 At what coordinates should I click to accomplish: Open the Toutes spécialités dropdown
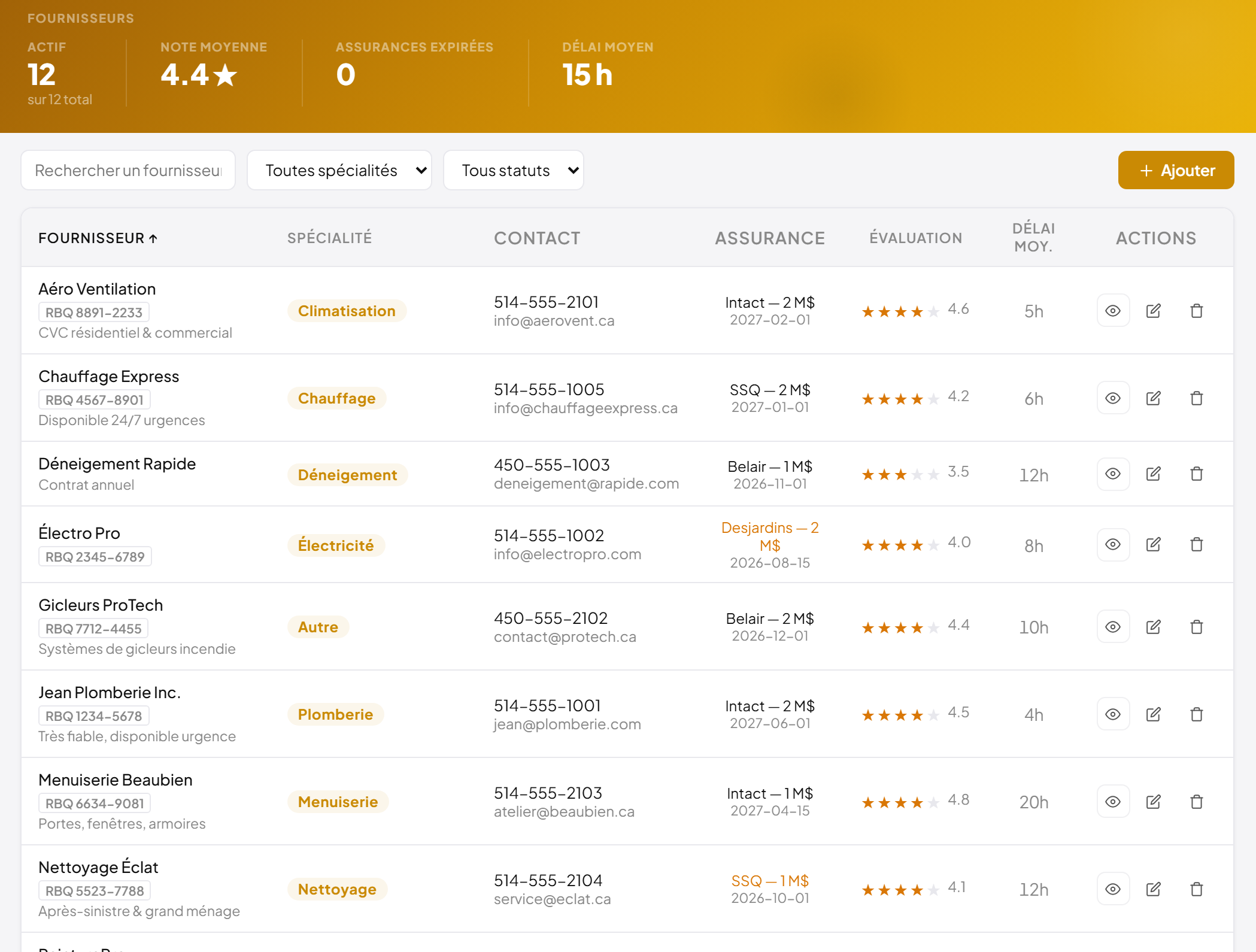339,171
